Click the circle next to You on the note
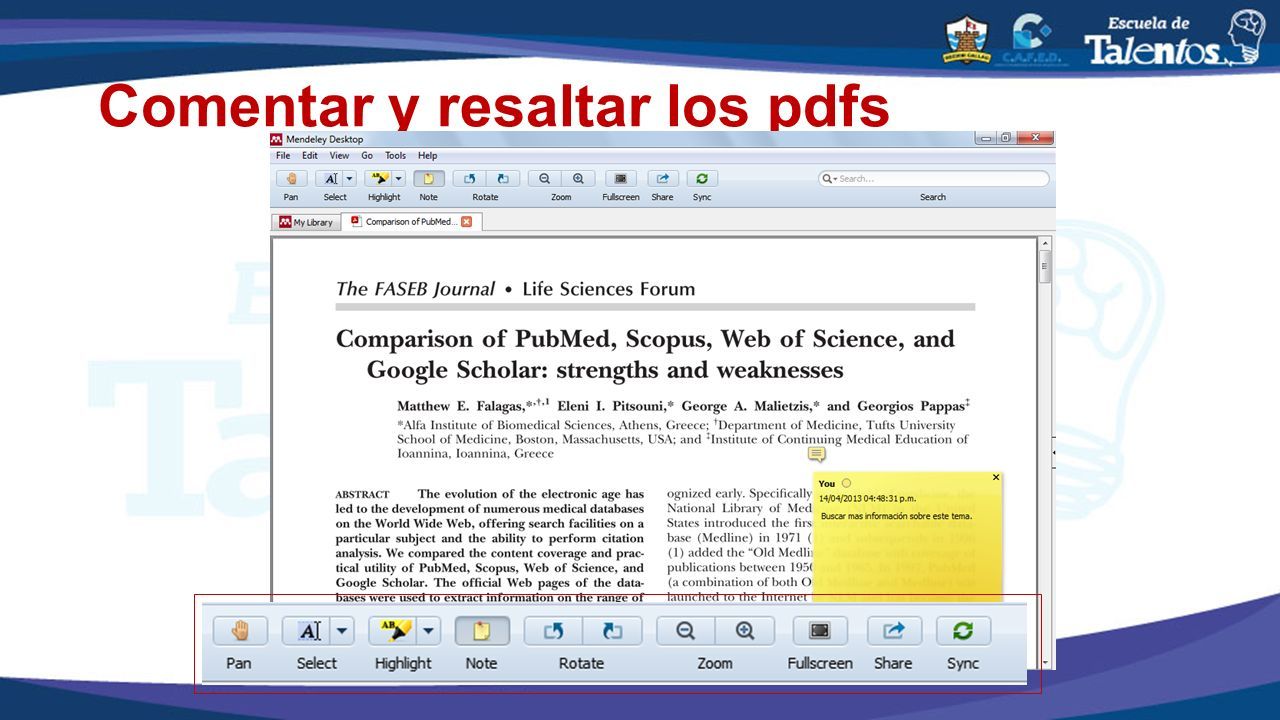The width and height of the screenshot is (1280, 720). 846,483
